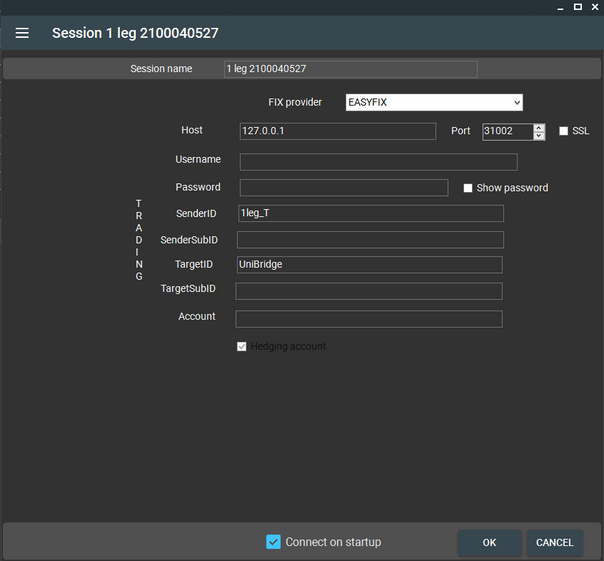Enable the SSL checkbox

point(564,131)
